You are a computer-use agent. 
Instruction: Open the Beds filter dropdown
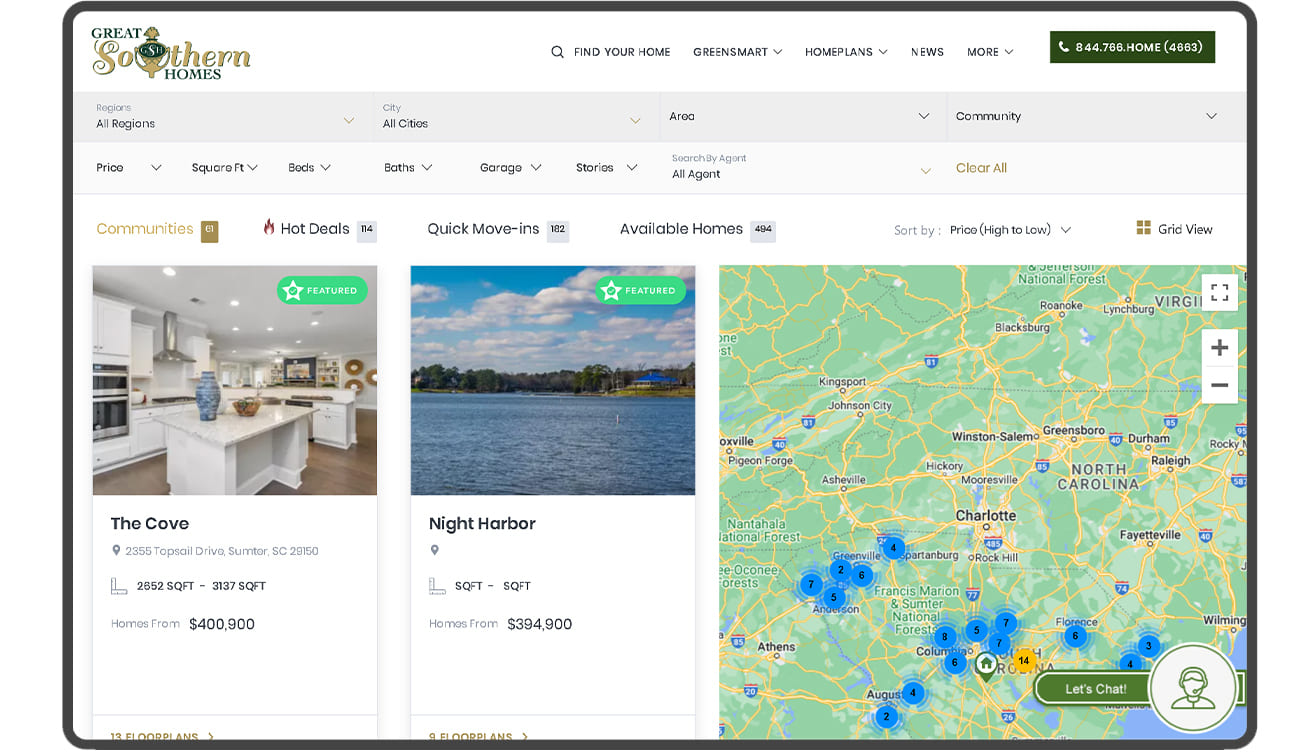pyautogui.click(x=309, y=168)
